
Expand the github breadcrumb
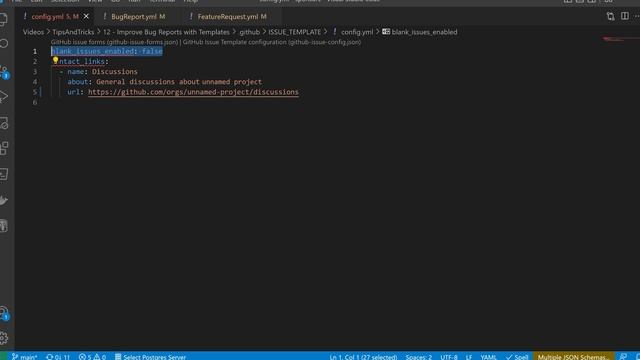(249, 32)
